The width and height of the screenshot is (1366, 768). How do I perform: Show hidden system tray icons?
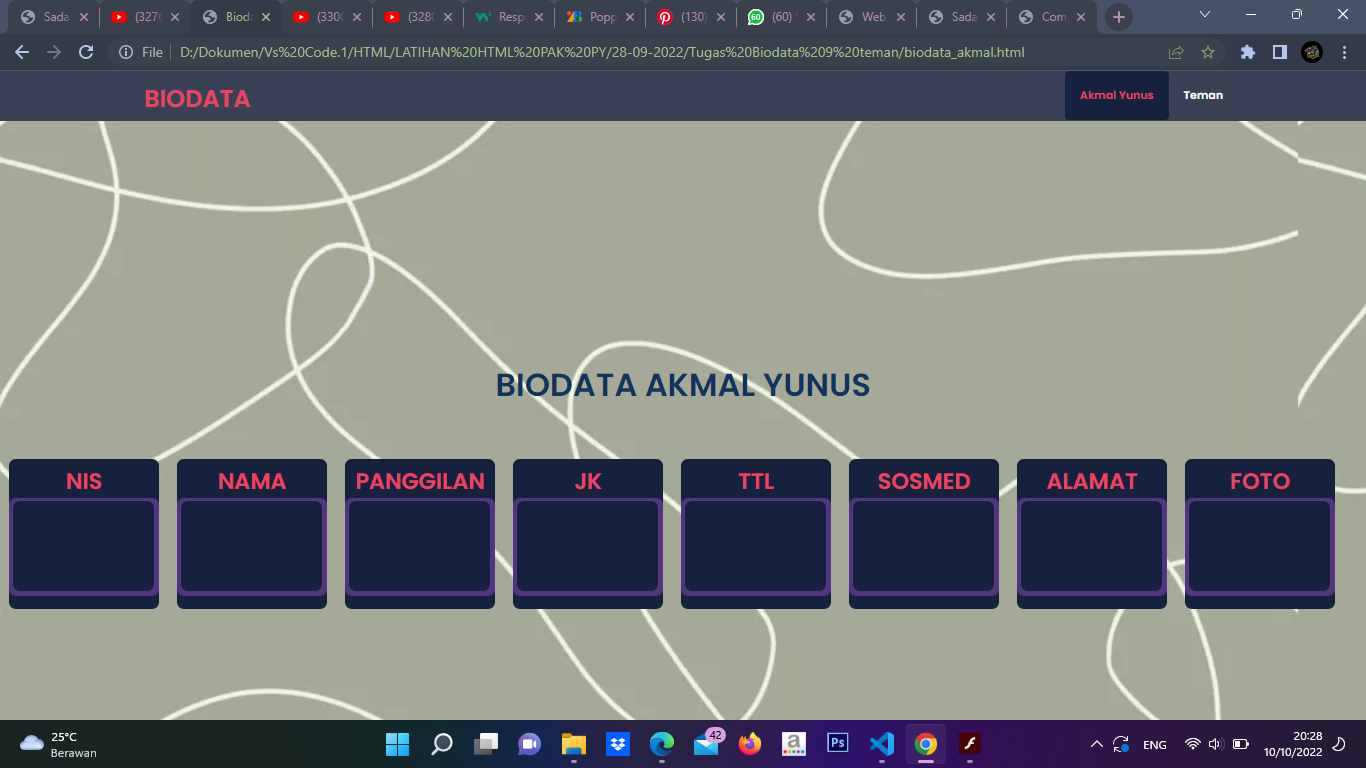tap(1096, 744)
